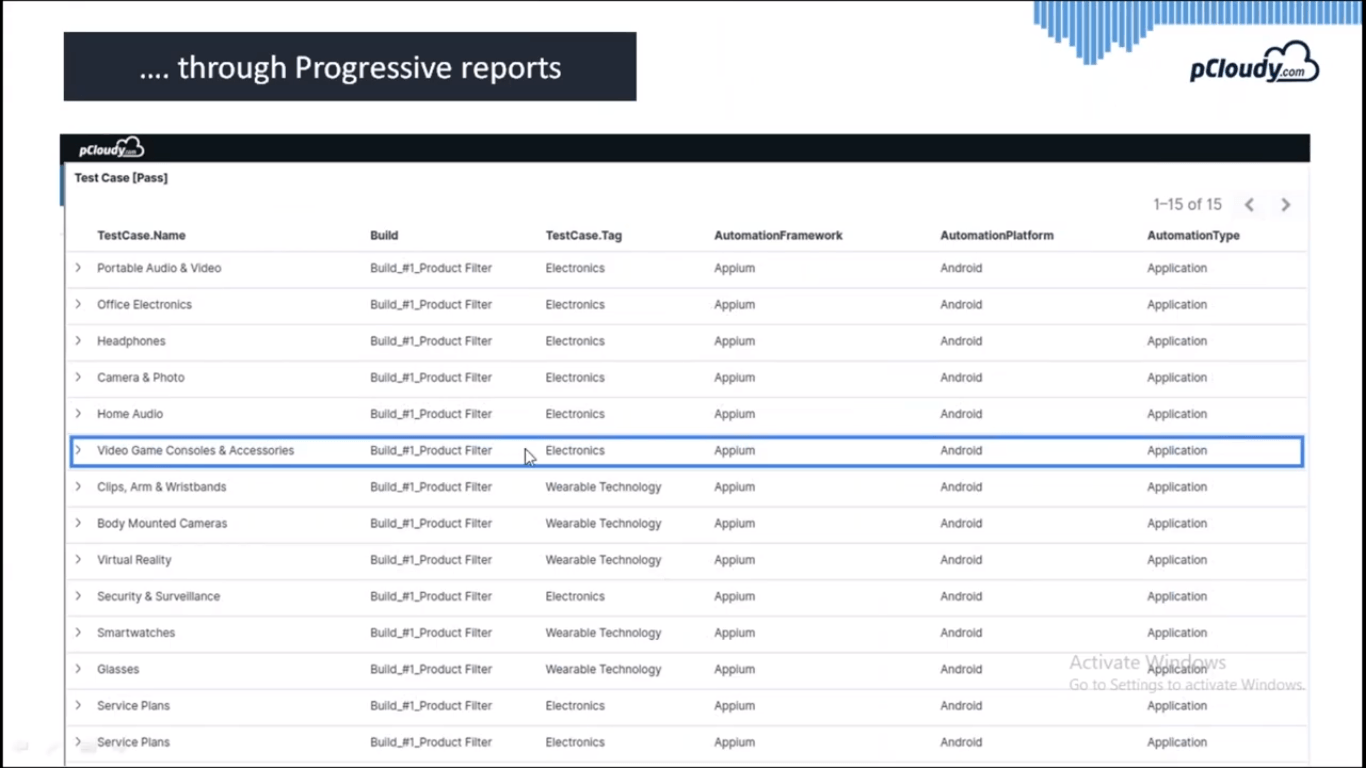Select the 'Headphones' name cell
This screenshot has height=768, width=1366.
click(x=131, y=341)
